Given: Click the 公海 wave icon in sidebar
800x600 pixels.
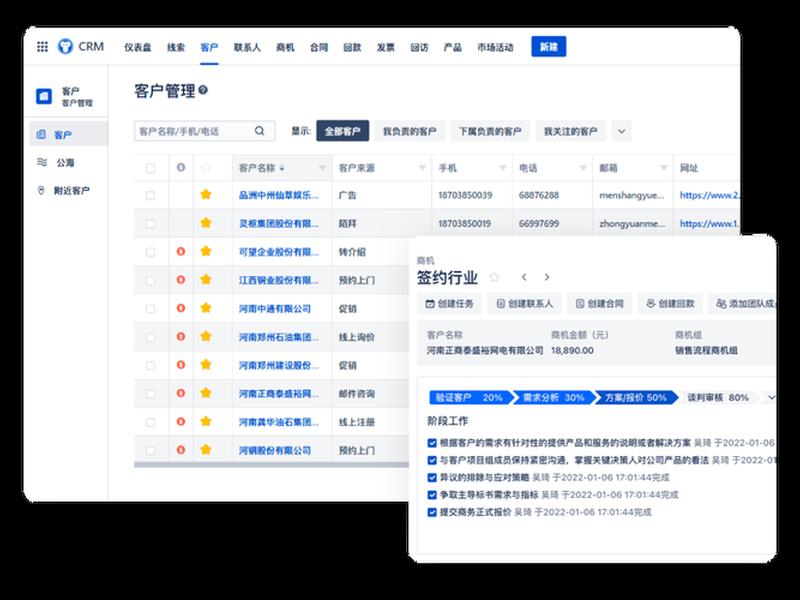Looking at the screenshot, I should 42,162.
